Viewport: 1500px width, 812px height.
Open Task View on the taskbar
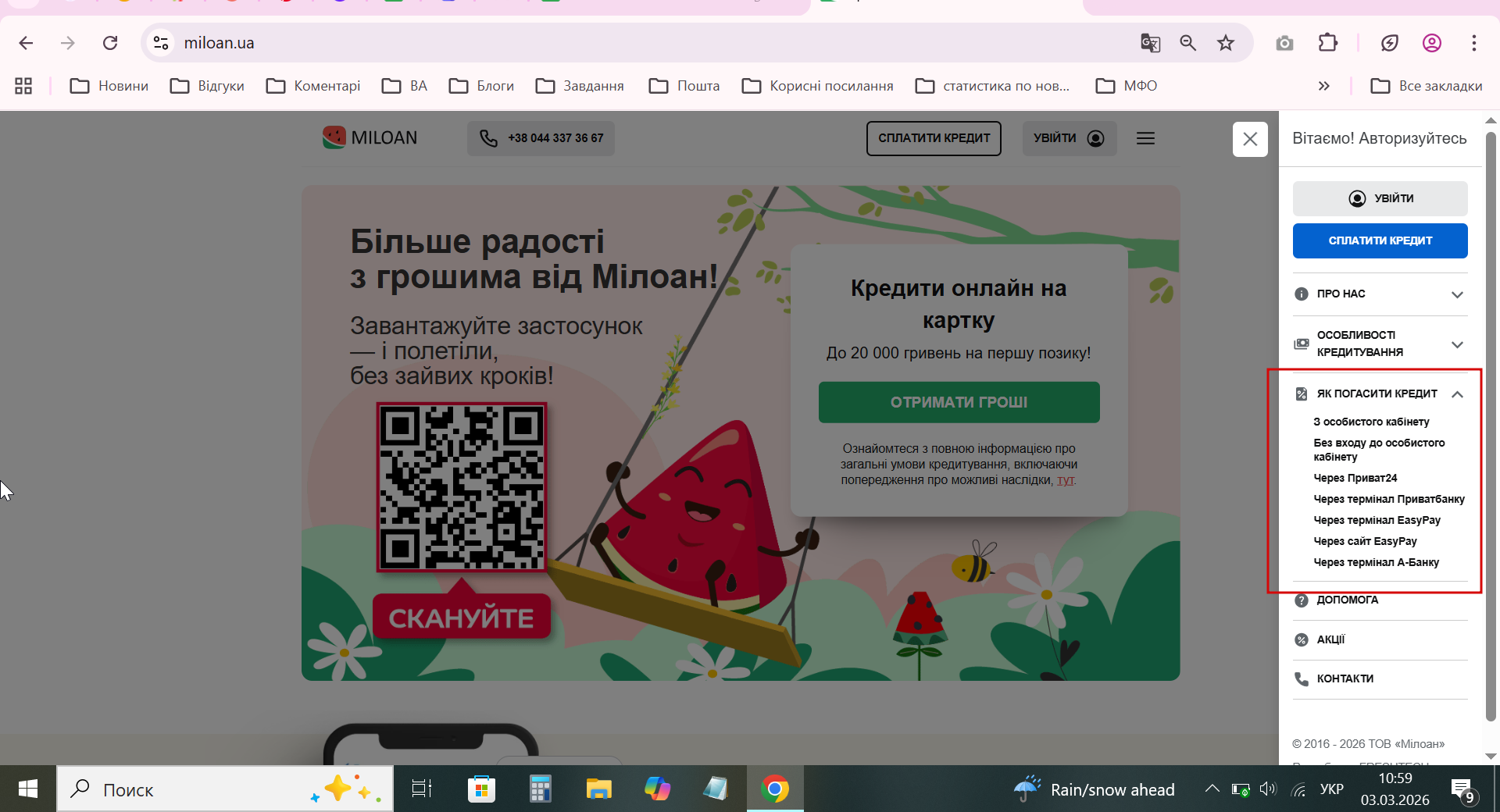422,789
